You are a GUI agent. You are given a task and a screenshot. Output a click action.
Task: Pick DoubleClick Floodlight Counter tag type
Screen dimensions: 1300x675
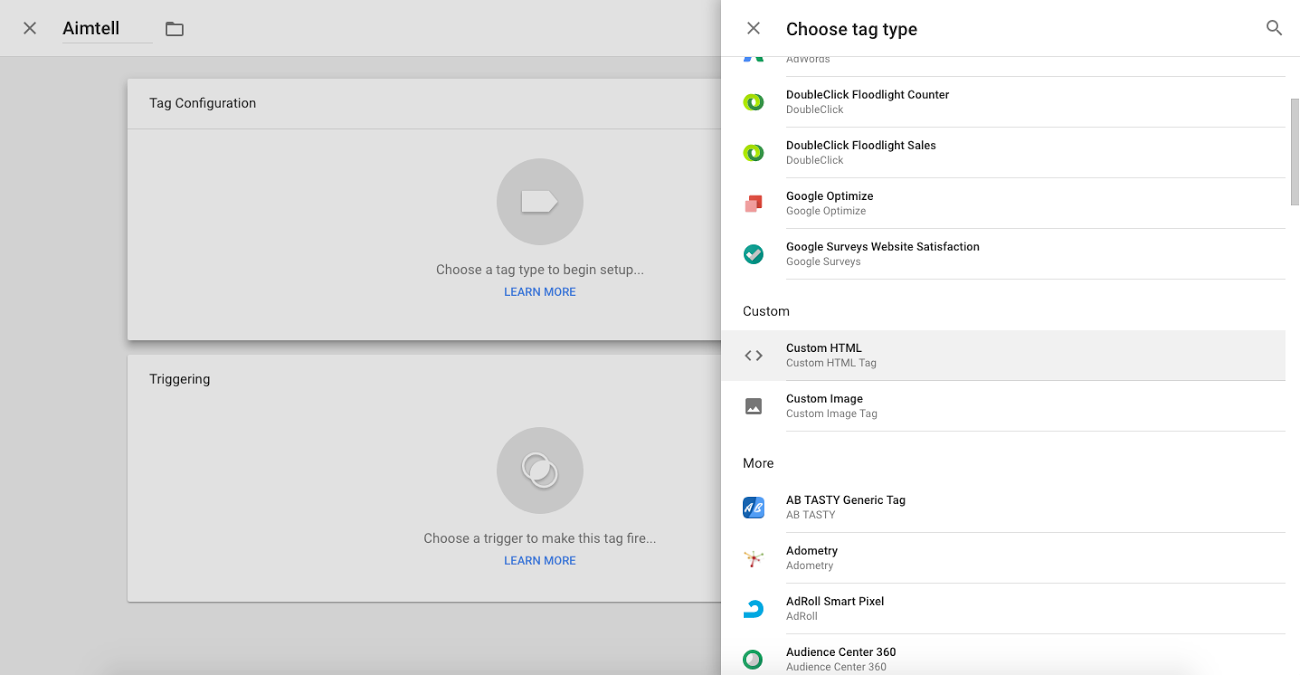(x=867, y=101)
